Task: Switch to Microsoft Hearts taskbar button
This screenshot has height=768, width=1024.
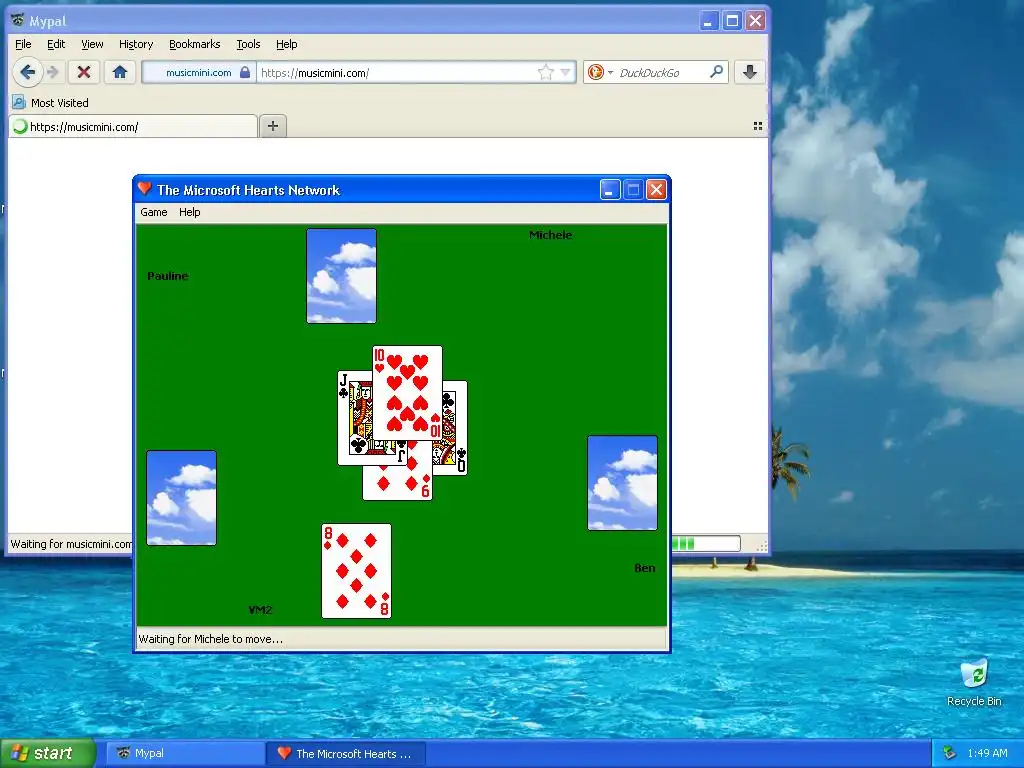Action: point(347,754)
